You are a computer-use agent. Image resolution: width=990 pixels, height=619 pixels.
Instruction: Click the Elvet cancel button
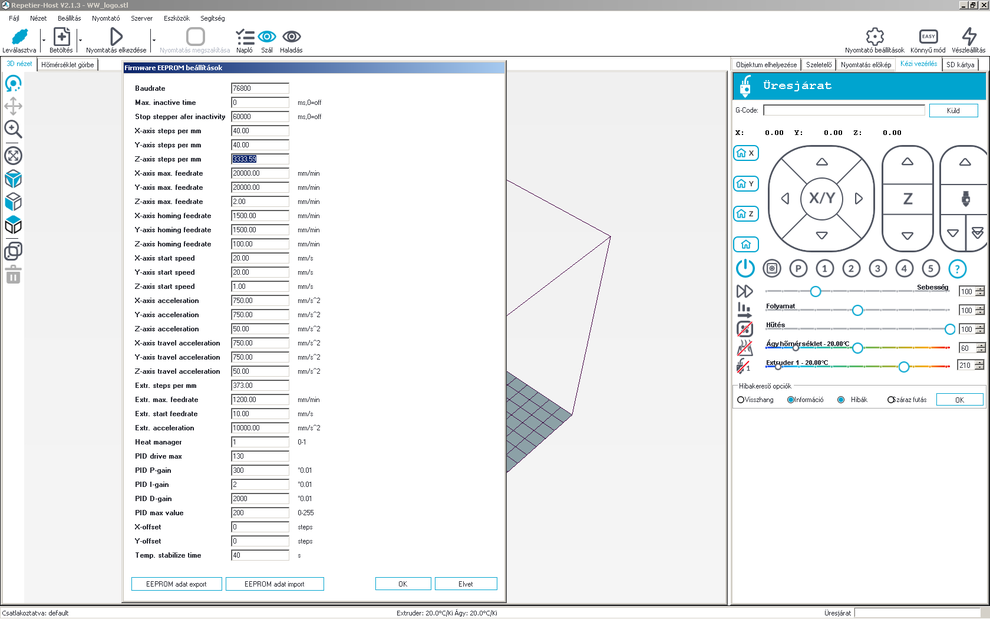click(465, 584)
